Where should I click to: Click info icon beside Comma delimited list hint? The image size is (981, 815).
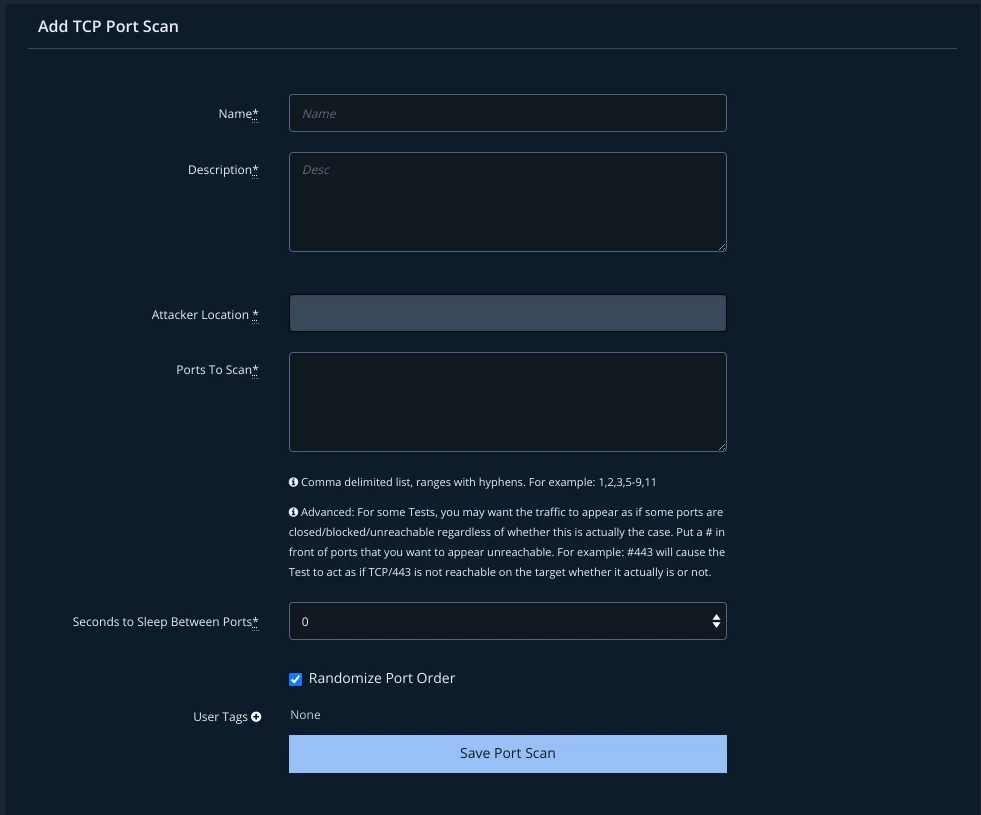(293, 482)
